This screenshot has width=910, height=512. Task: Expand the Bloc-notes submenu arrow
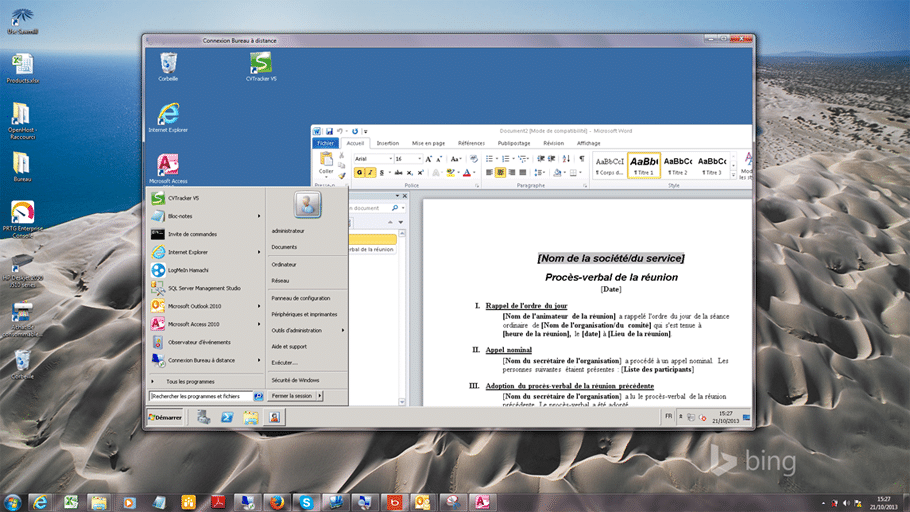[259, 216]
